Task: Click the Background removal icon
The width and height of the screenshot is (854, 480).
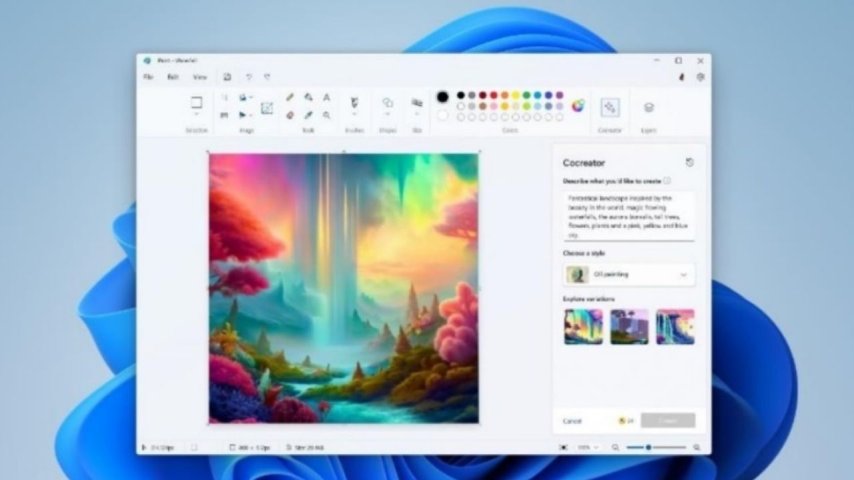Action: tap(267, 108)
